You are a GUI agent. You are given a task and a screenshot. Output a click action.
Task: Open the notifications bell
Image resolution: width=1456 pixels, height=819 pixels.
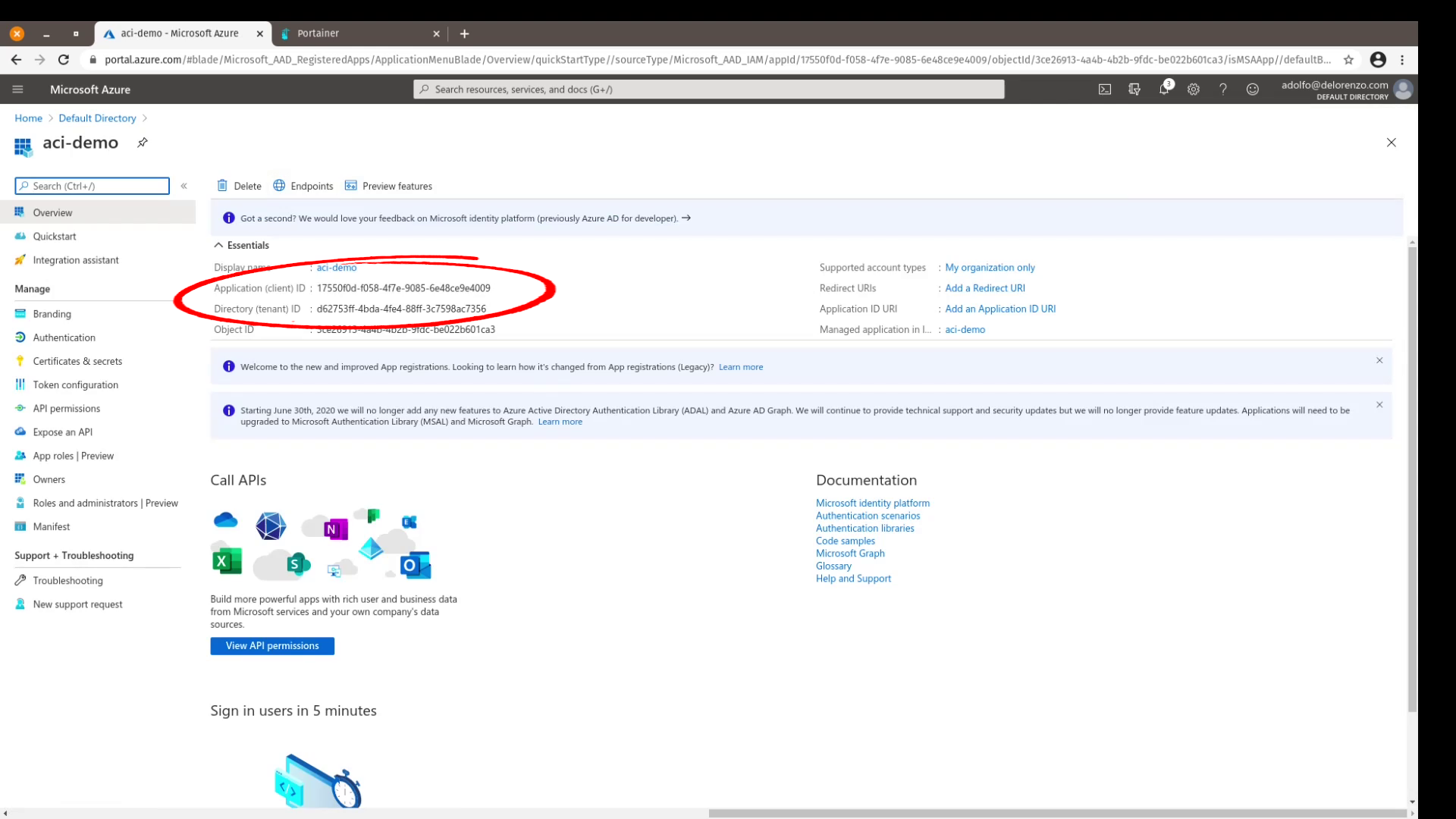(x=1164, y=89)
